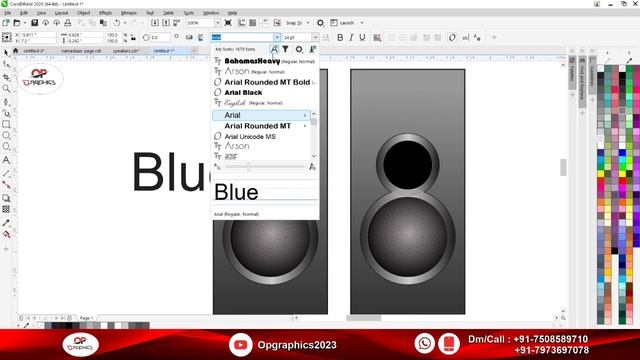Click the font name input field
The image size is (640, 360).
click(242, 38)
